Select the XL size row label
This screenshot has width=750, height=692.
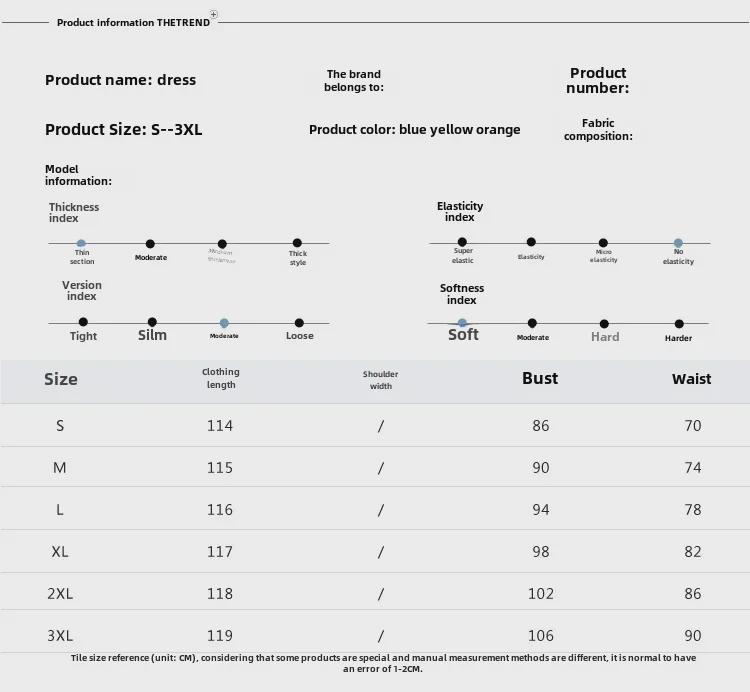pos(60,552)
